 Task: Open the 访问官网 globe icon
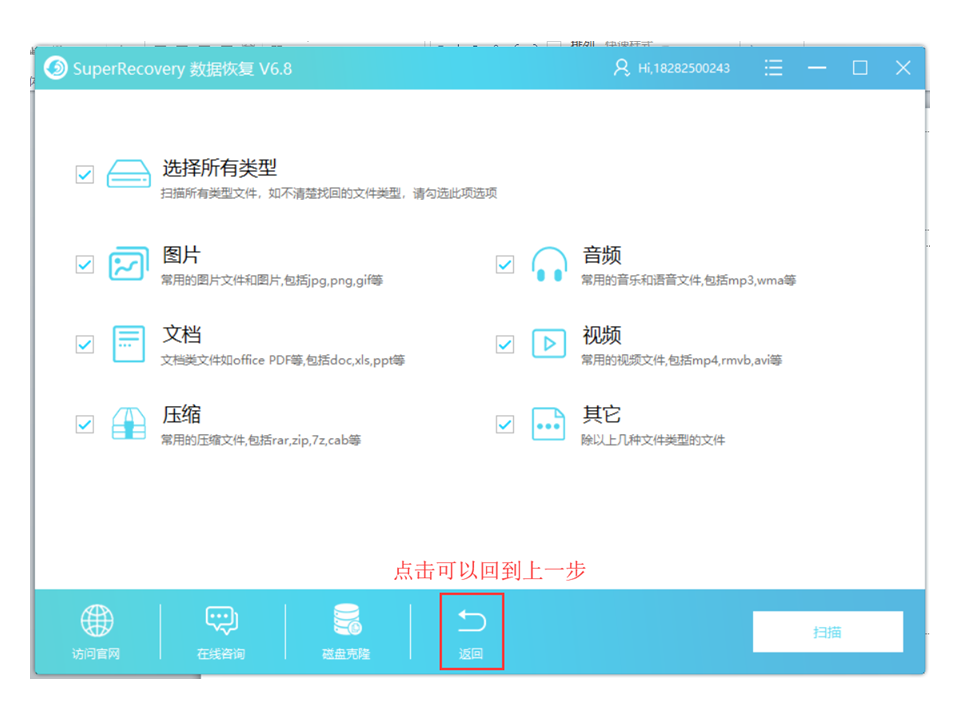tap(96, 620)
